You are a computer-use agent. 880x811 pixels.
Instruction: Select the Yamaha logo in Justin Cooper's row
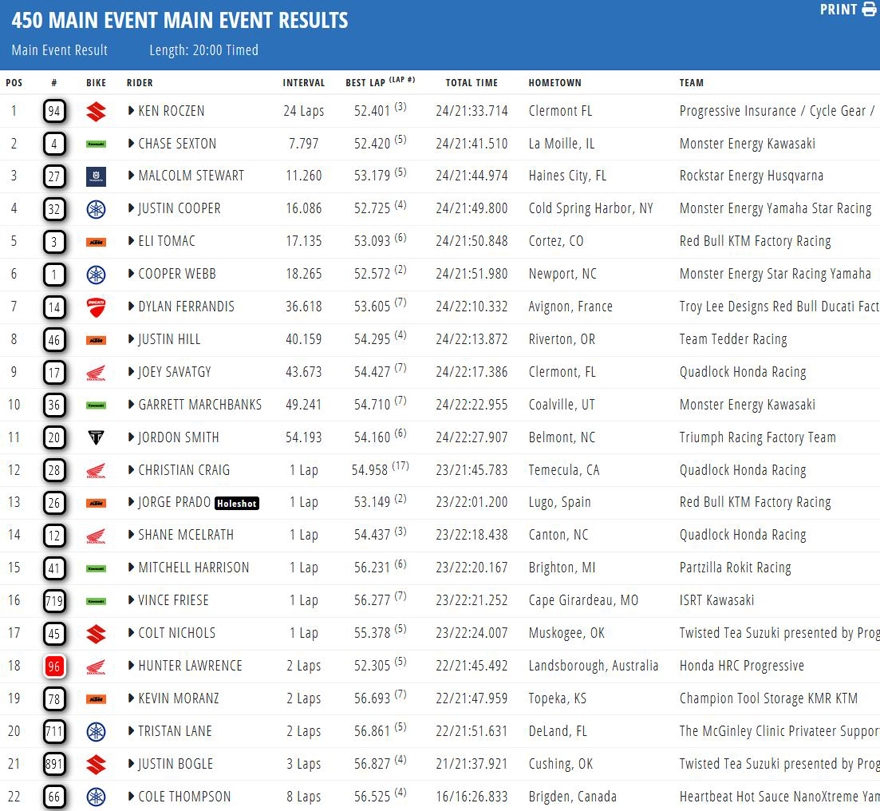pyautogui.click(x=96, y=209)
